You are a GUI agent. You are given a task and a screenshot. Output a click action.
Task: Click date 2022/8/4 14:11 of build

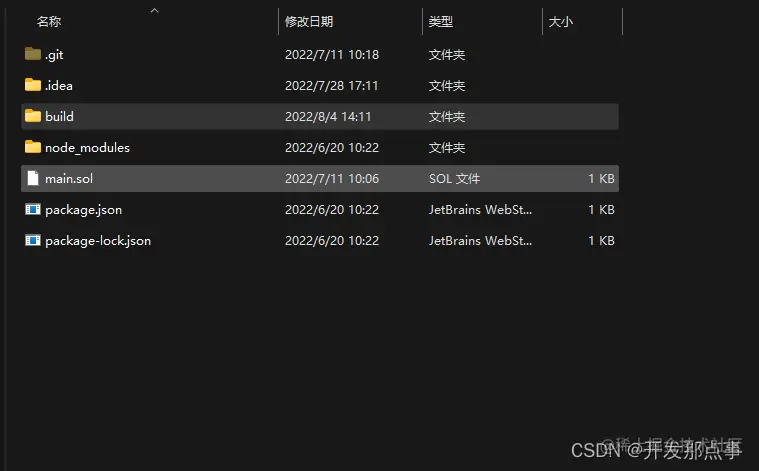click(x=328, y=117)
